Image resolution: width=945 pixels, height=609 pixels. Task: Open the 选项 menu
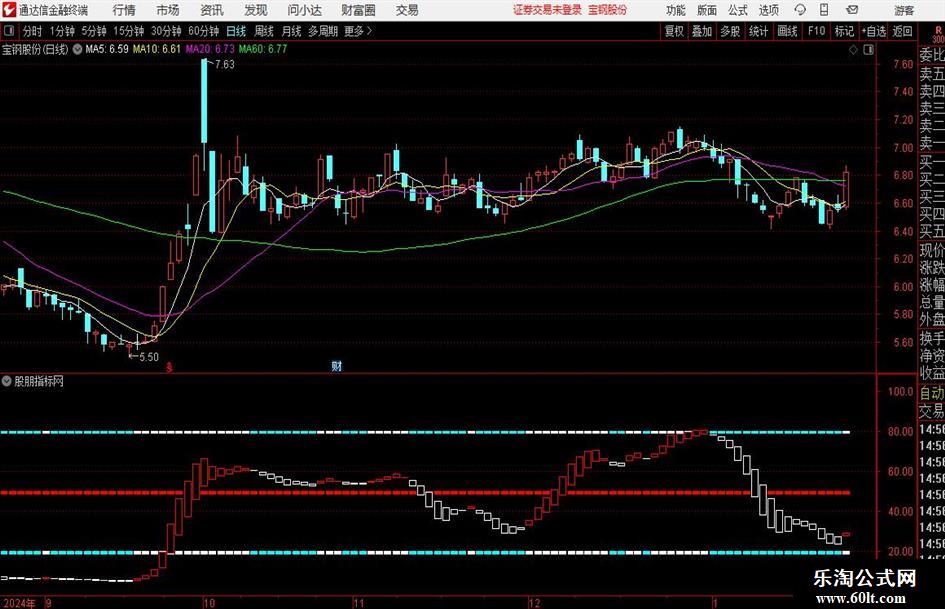pyautogui.click(x=768, y=10)
